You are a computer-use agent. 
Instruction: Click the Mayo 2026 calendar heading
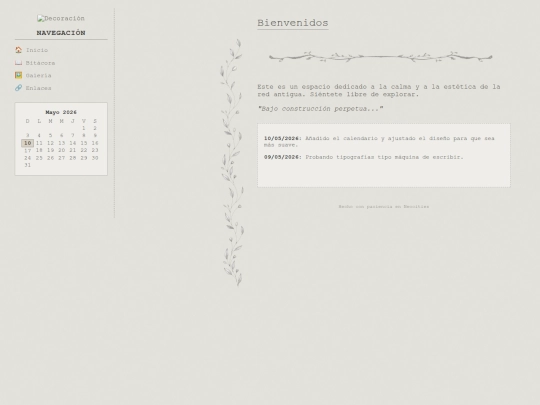pyautogui.click(x=61, y=112)
